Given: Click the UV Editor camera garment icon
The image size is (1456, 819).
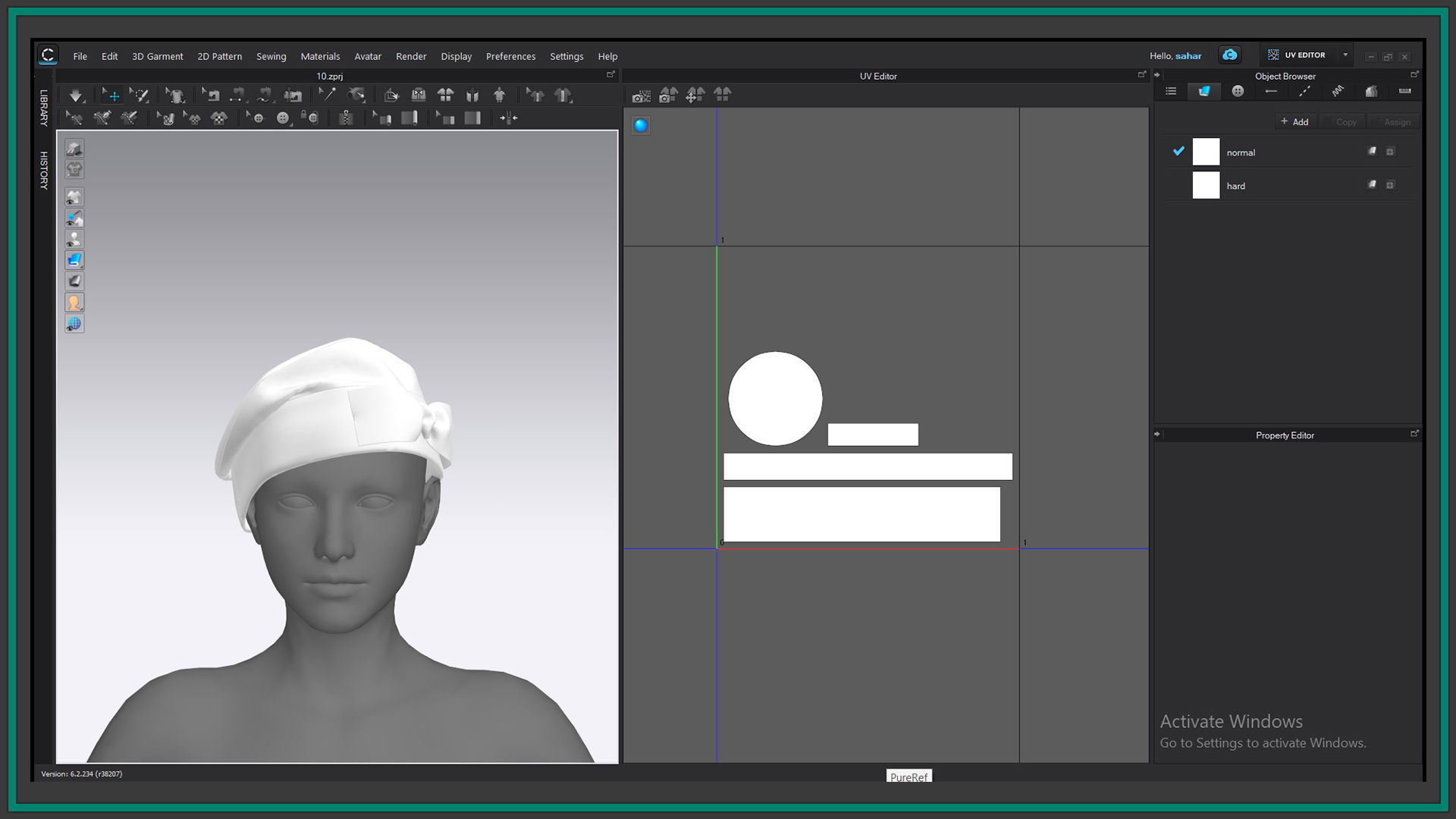Looking at the screenshot, I should click(668, 96).
